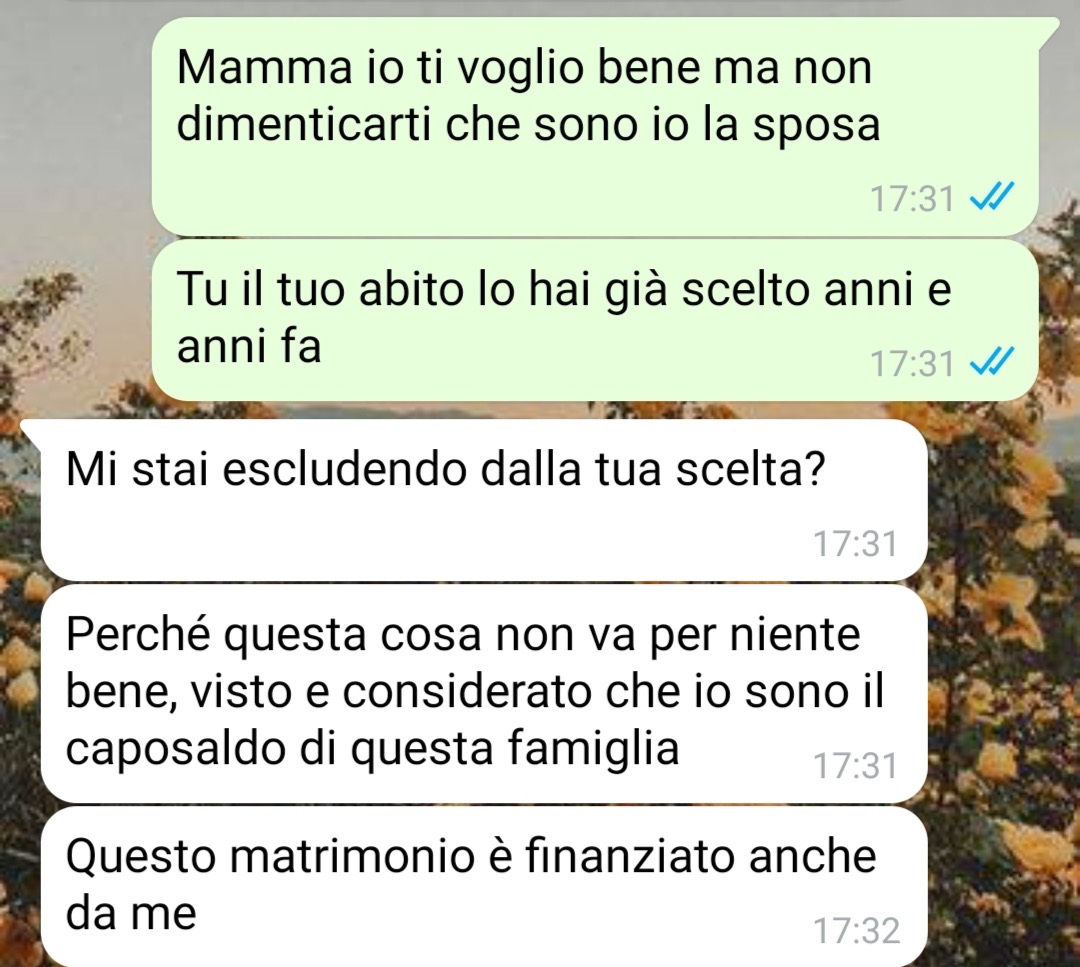The image size is (1080, 967).
Task: Tap blue double-check on 'anni fa' message
Action: tap(991, 362)
